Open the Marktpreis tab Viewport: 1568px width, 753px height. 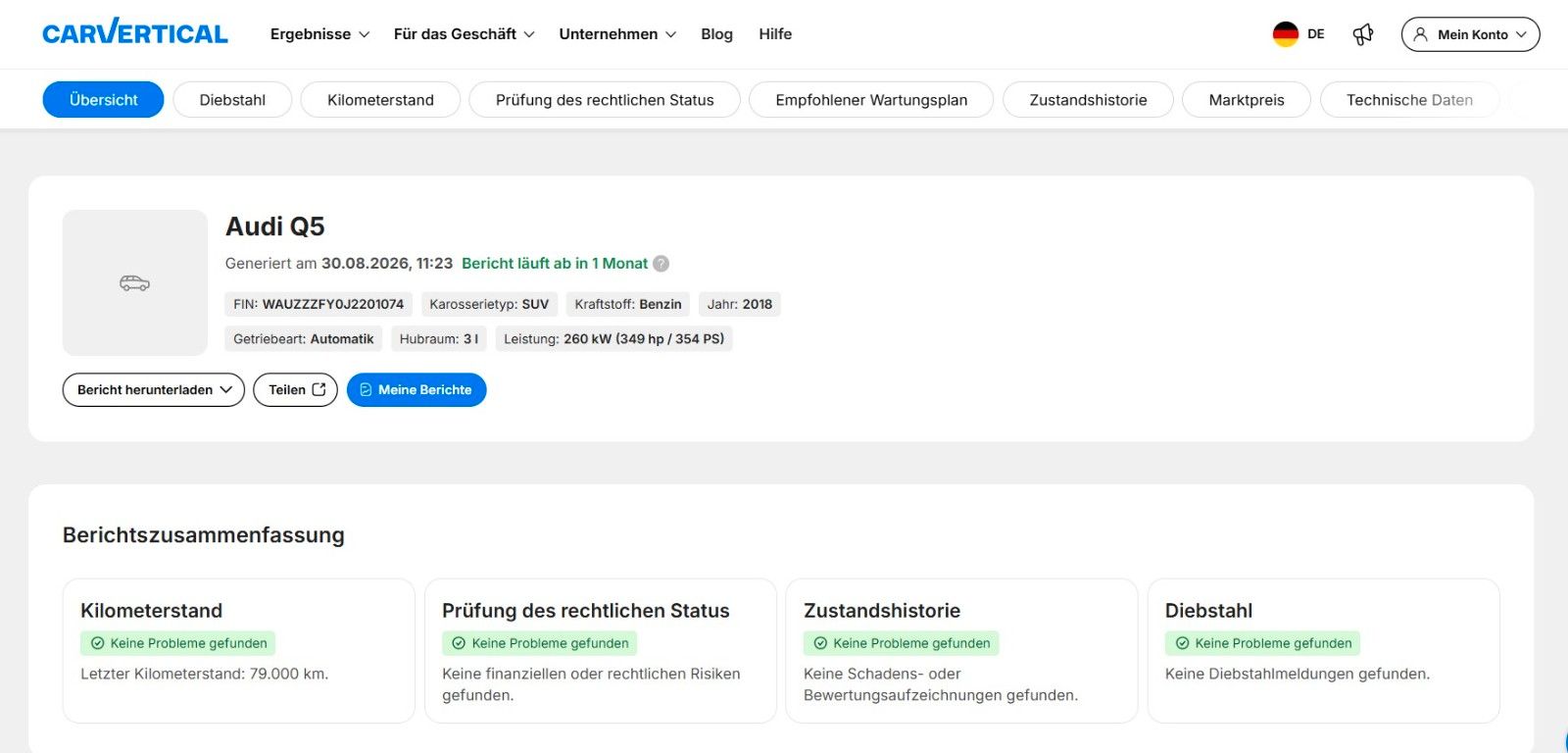pos(1247,100)
